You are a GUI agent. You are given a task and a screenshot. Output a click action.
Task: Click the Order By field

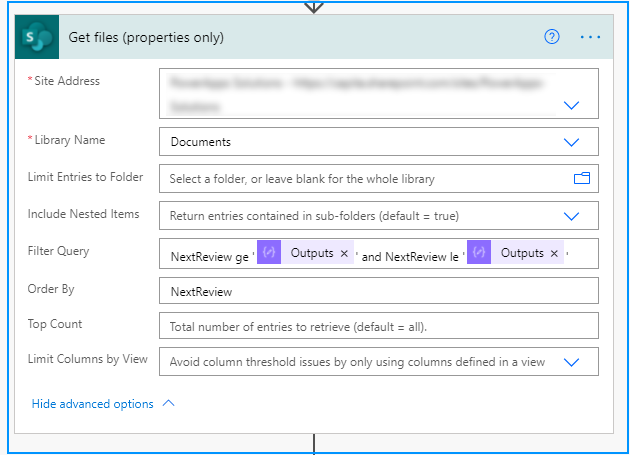pos(378,291)
